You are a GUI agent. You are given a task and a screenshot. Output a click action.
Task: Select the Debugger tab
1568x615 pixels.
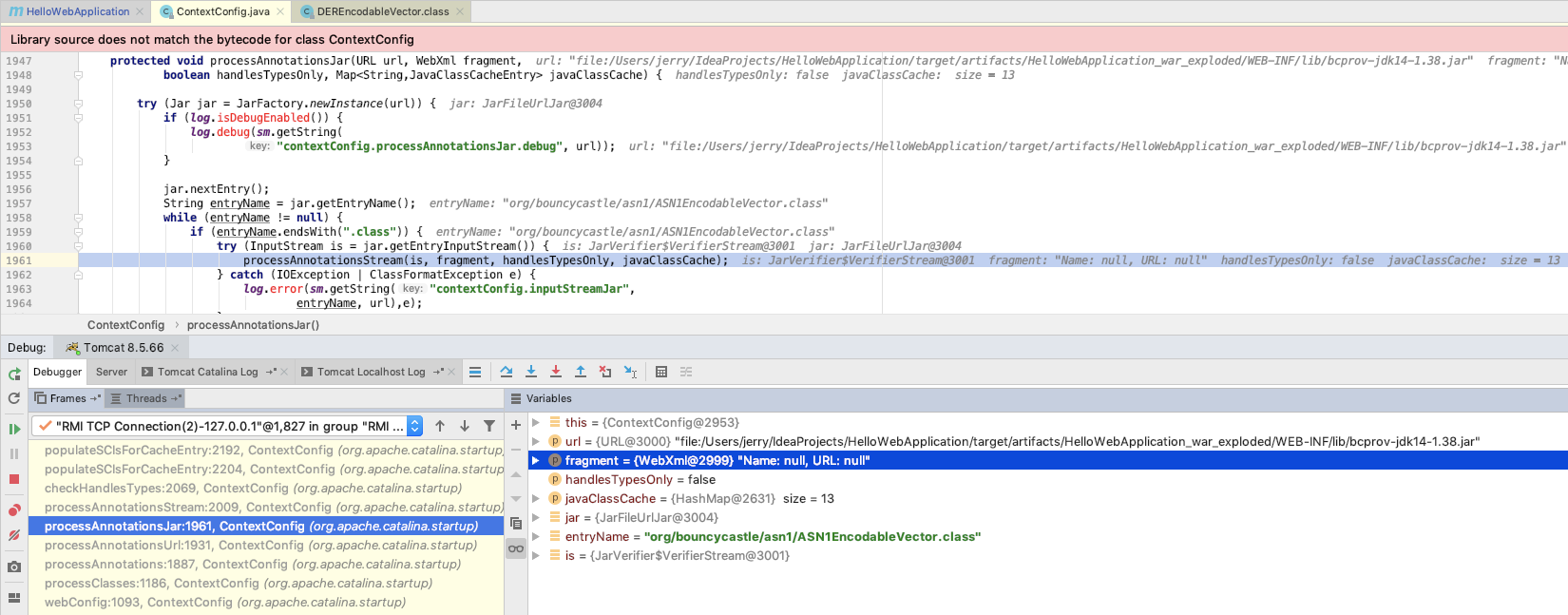click(58, 372)
